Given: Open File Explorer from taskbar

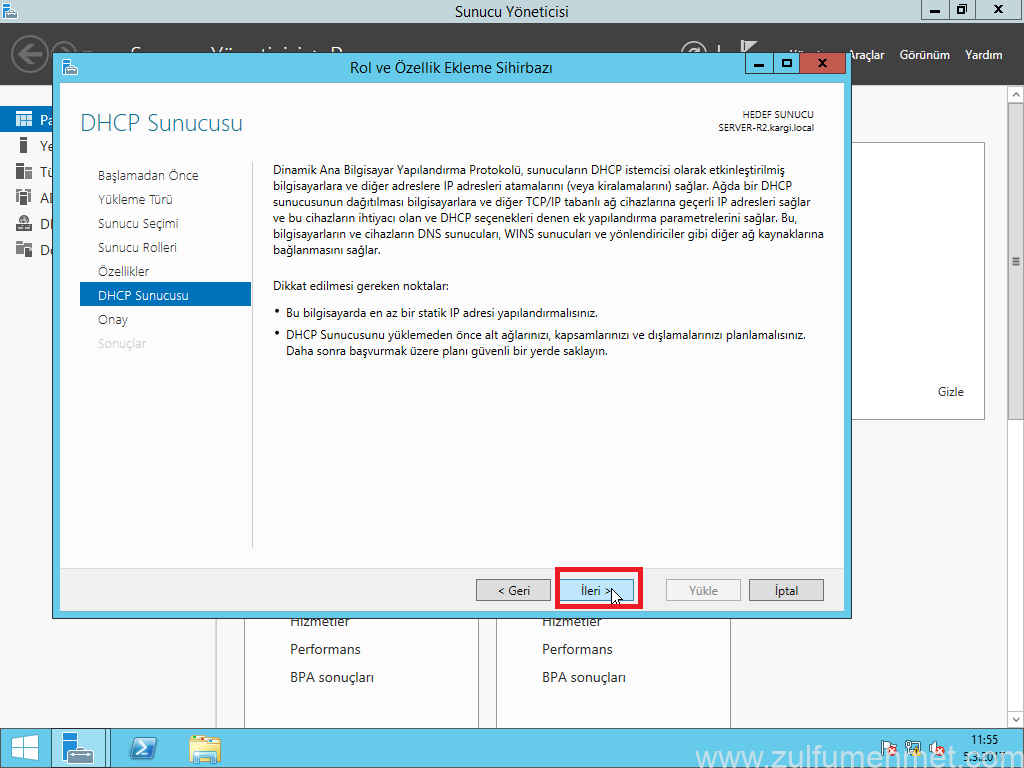Looking at the screenshot, I should [x=205, y=748].
